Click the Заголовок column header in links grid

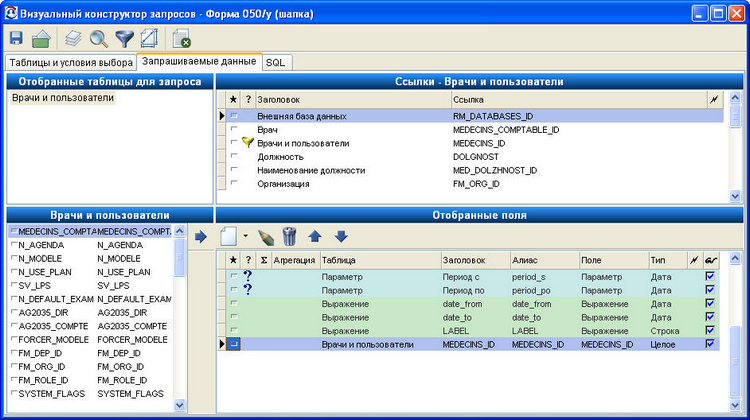[x=353, y=99]
